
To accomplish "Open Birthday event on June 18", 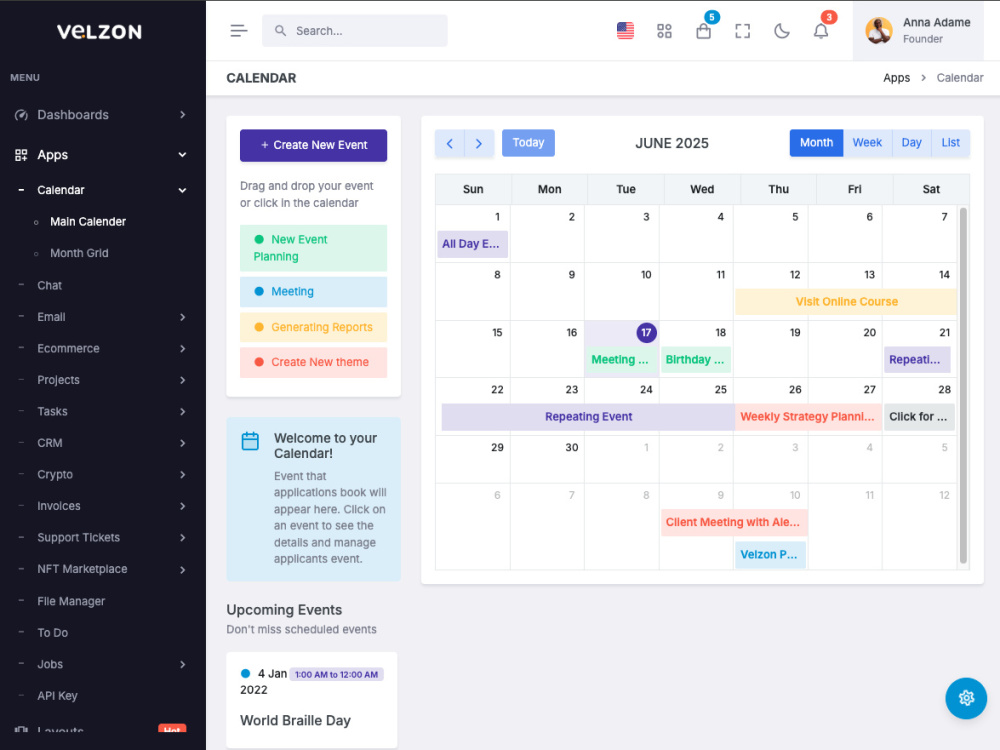I will (x=695, y=360).
